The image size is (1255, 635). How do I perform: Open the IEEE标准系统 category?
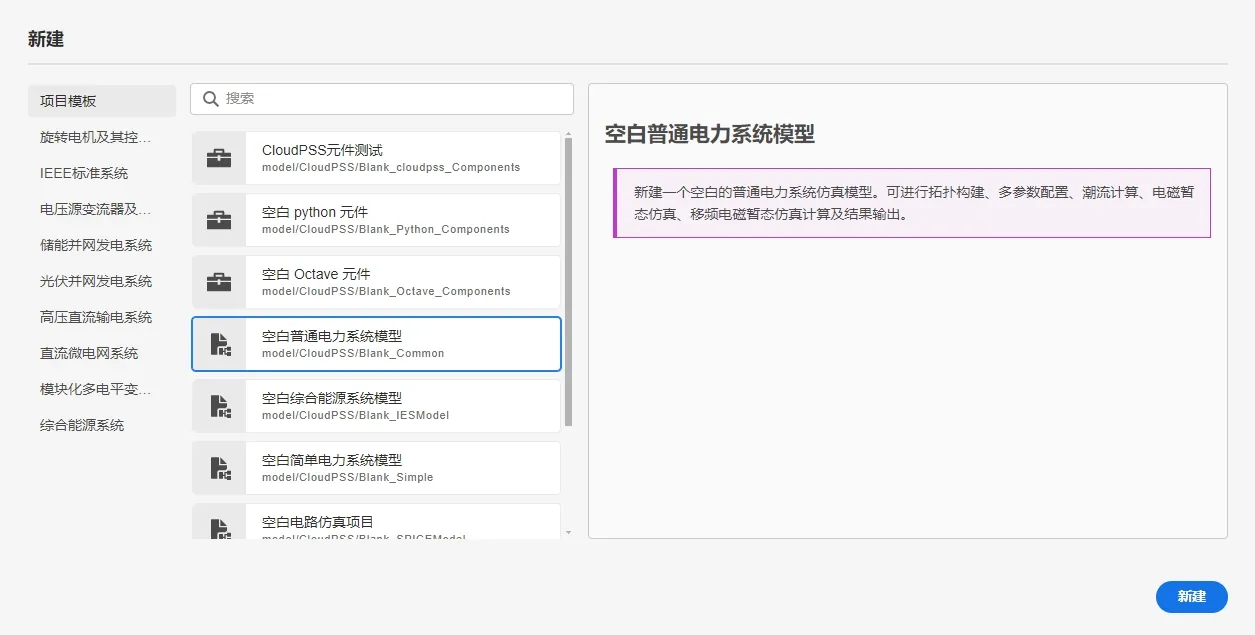(x=84, y=173)
